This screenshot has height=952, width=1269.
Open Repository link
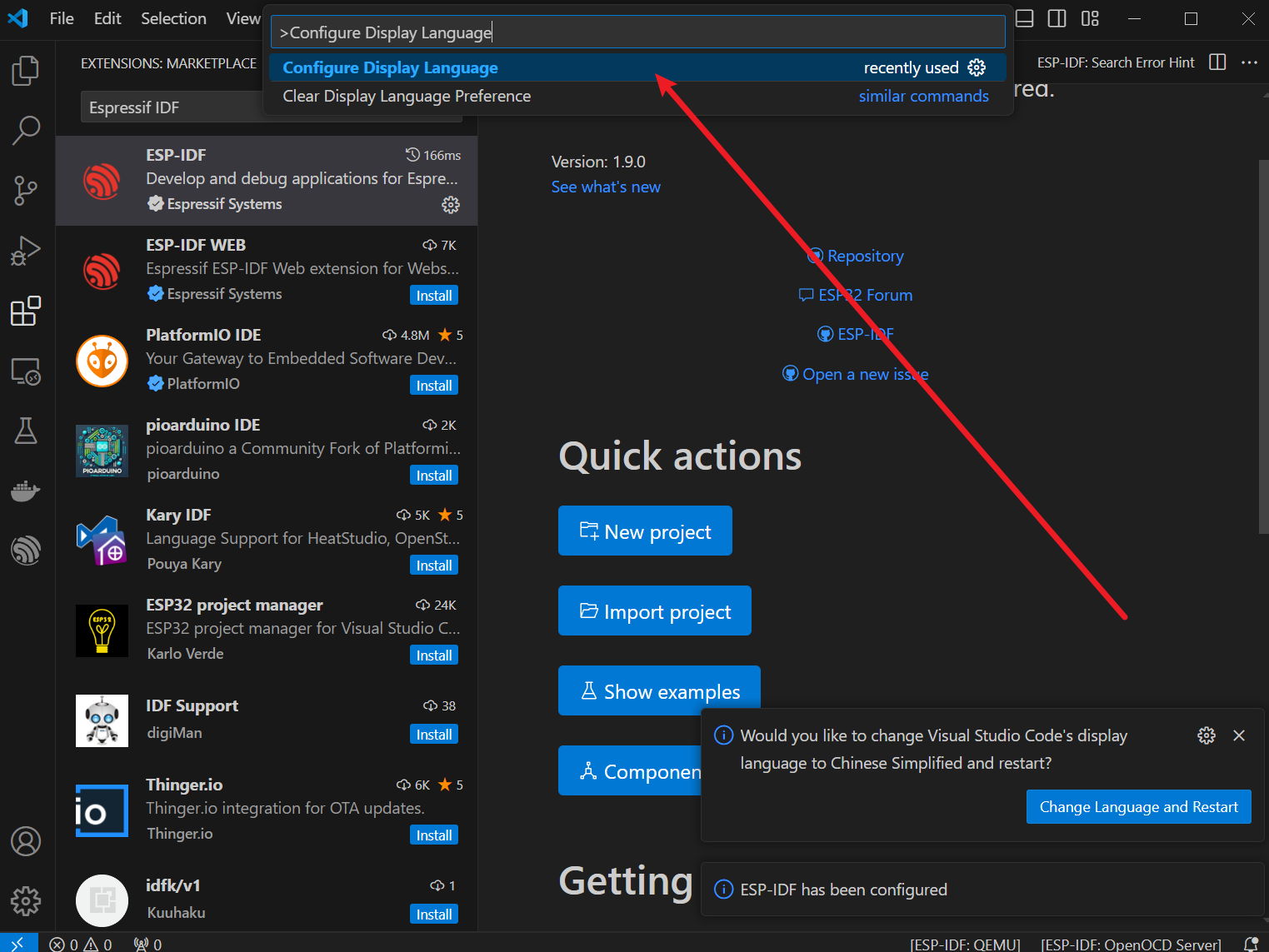tap(856, 256)
